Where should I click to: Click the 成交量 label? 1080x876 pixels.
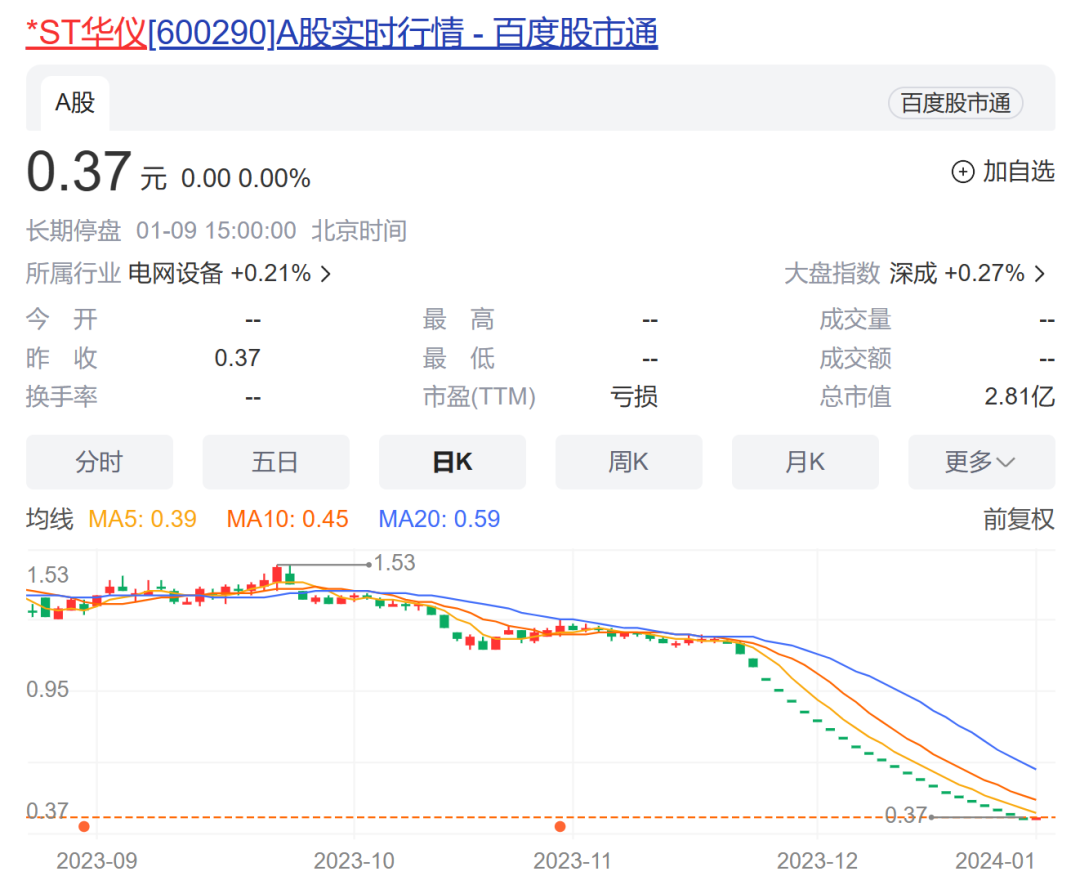click(x=855, y=320)
